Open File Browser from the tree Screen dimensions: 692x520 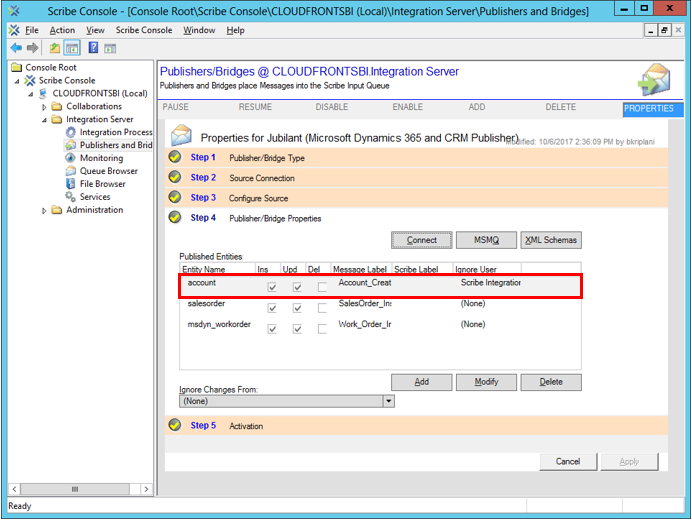[x=71, y=184]
